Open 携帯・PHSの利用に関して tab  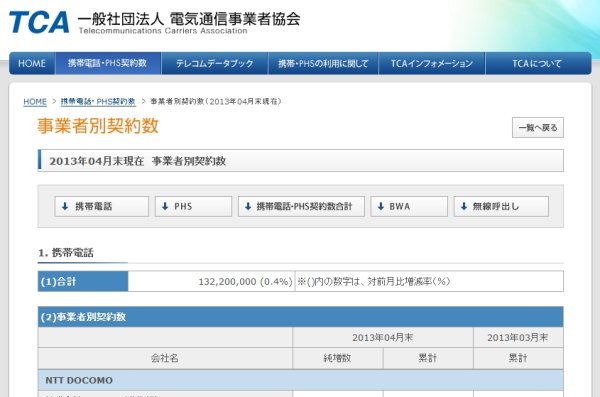(323, 63)
